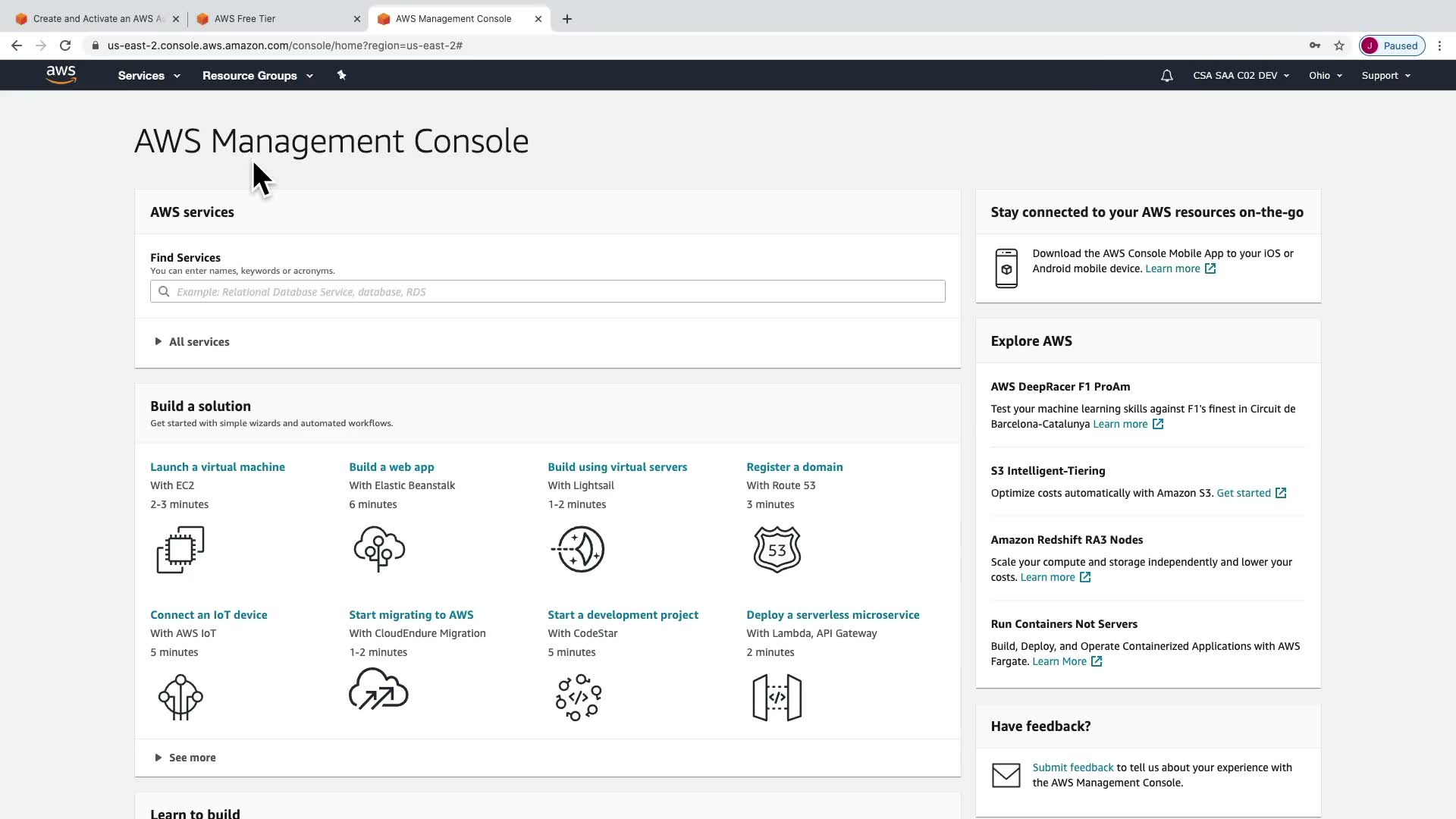Click the Elastic Beanstalk web app icon
1456x819 pixels.
379,550
